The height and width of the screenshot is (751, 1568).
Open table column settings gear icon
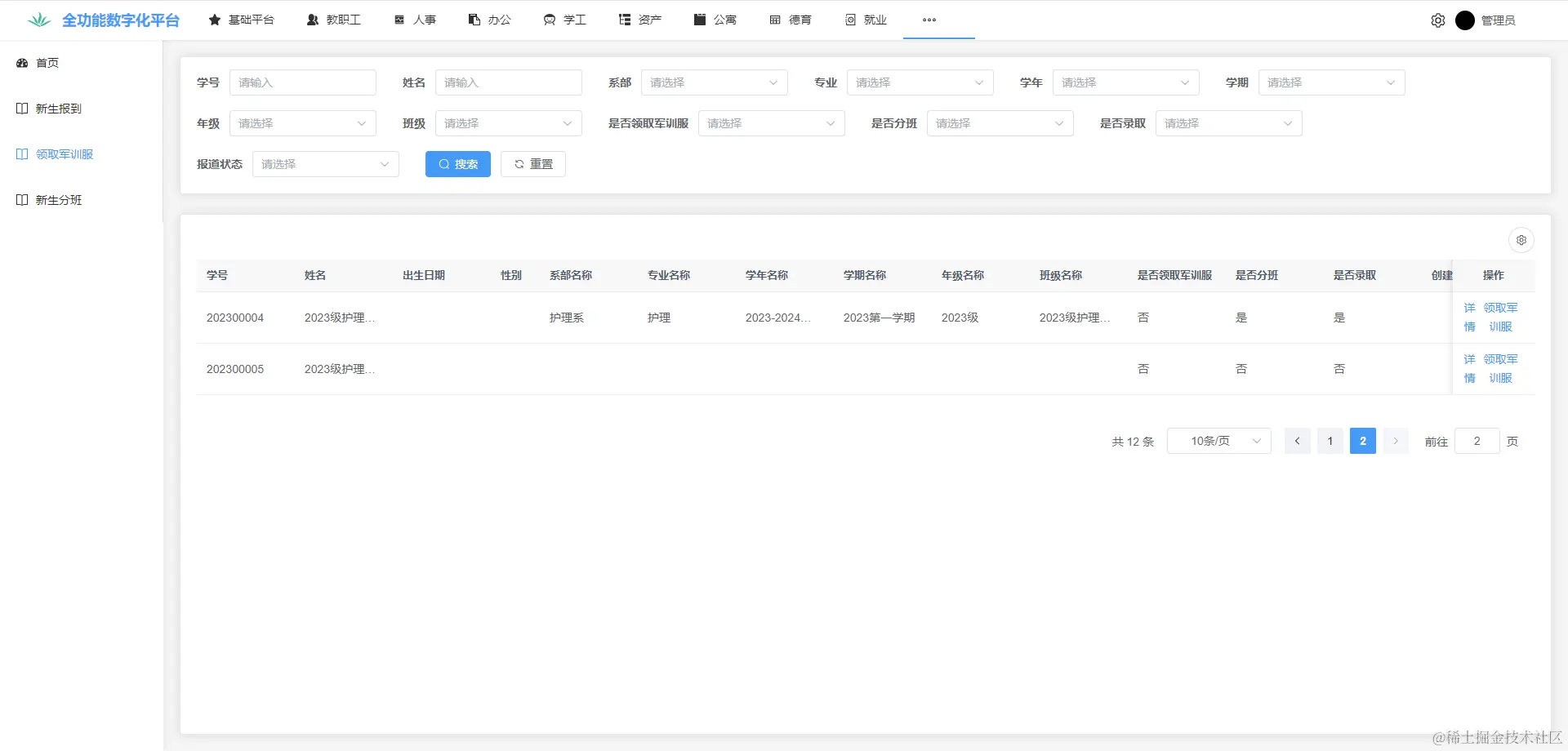click(x=1521, y=240)
